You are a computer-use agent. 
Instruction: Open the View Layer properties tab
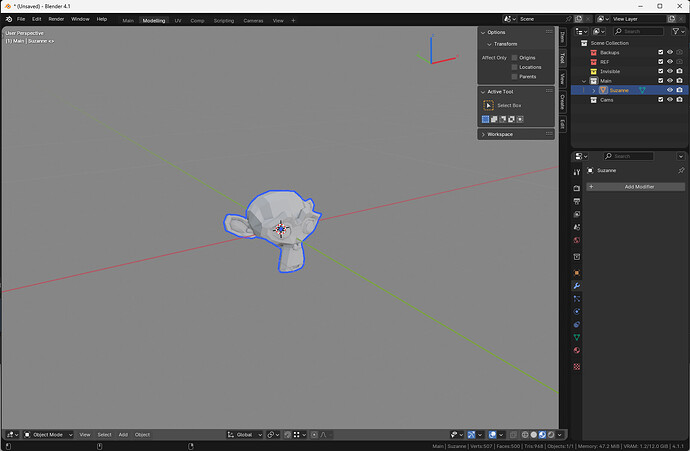point(576,214)
